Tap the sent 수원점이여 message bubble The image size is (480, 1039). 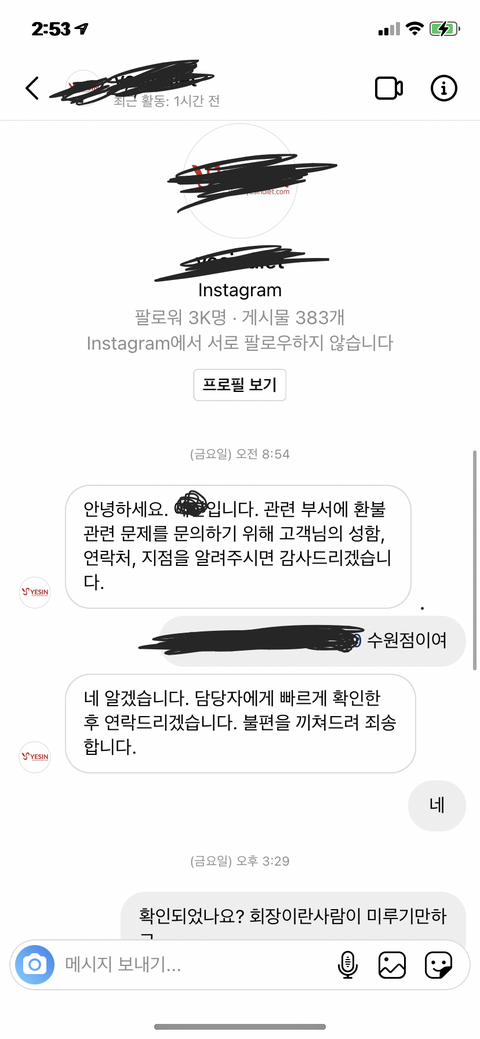pyautogui.click(x=312, y=641)
